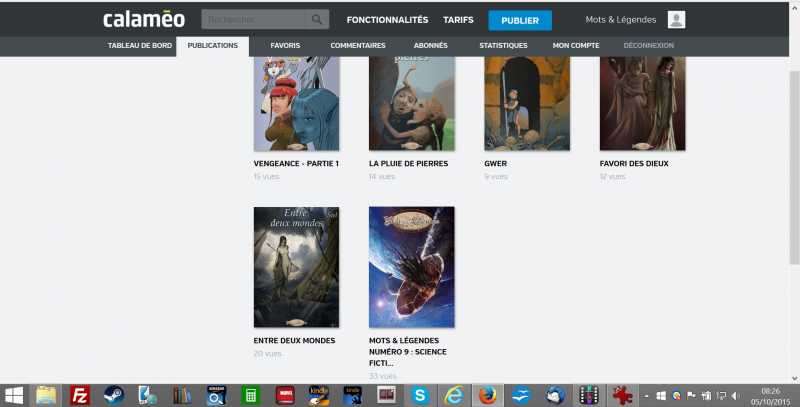
Task: Click the Calaméo logo
Action: [144, 20]
